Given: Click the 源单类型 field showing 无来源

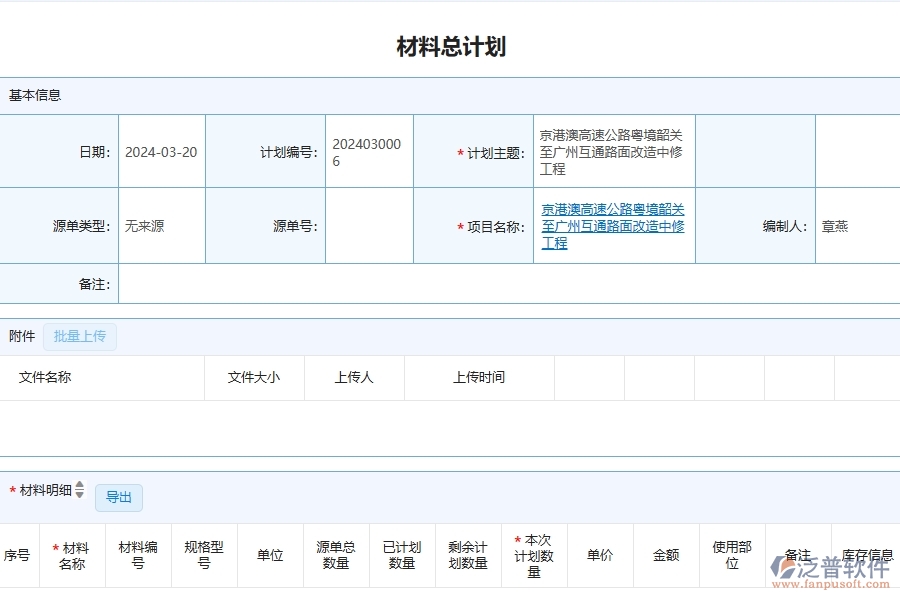Looking at the screenshot, I should pos(162,226).
